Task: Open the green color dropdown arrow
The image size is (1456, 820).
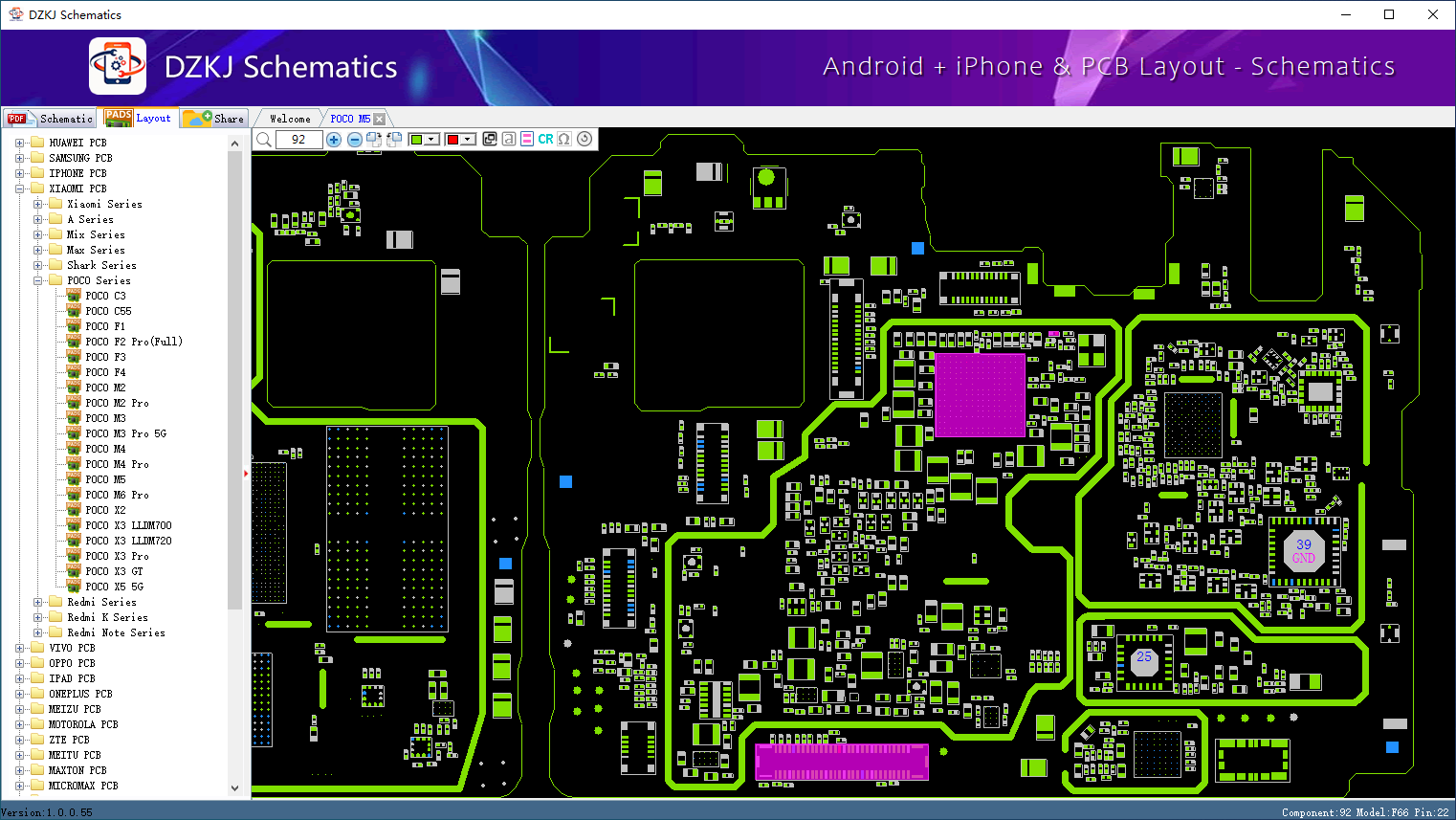Action: 431,140
